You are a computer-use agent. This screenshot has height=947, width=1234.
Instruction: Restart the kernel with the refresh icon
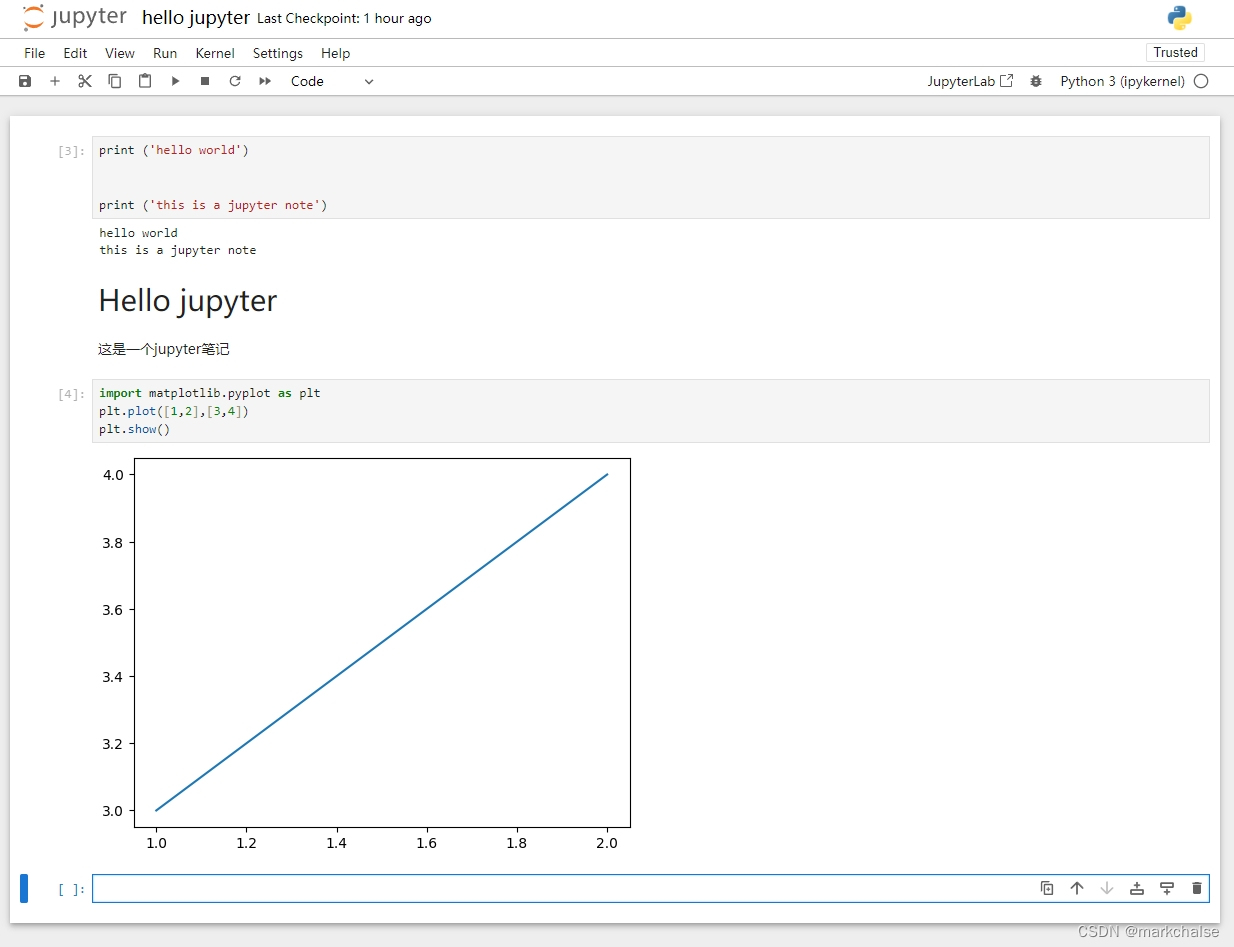pos(235,81)
